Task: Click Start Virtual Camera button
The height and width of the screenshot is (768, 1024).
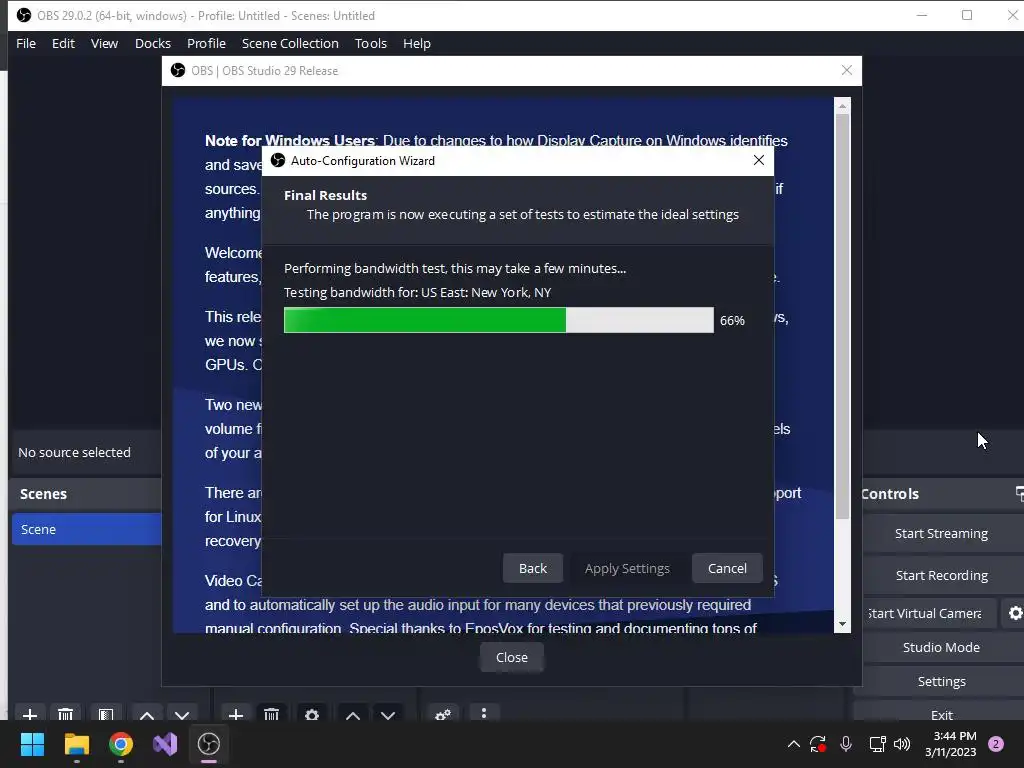Action: [x=929, y=613]
